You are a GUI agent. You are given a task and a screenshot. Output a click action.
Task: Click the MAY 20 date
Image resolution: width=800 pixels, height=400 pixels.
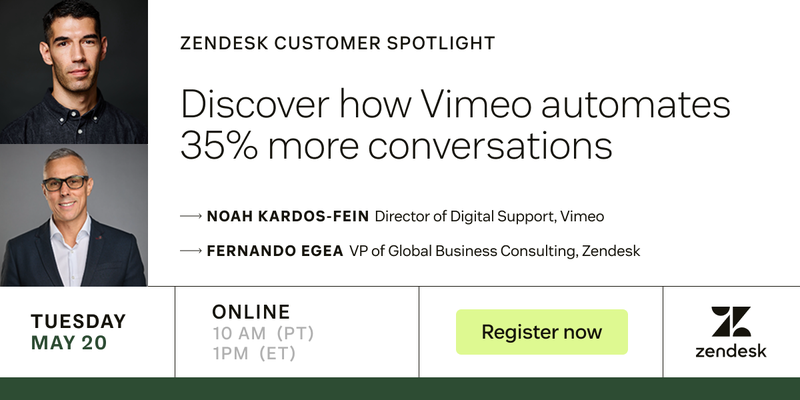pyautogui.click(x=69, y=343)
